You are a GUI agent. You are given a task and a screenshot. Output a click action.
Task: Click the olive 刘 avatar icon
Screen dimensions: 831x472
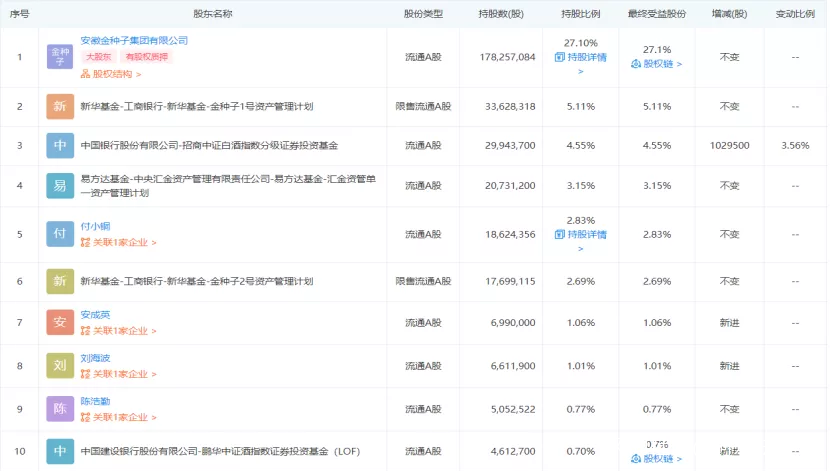point(60,366)
